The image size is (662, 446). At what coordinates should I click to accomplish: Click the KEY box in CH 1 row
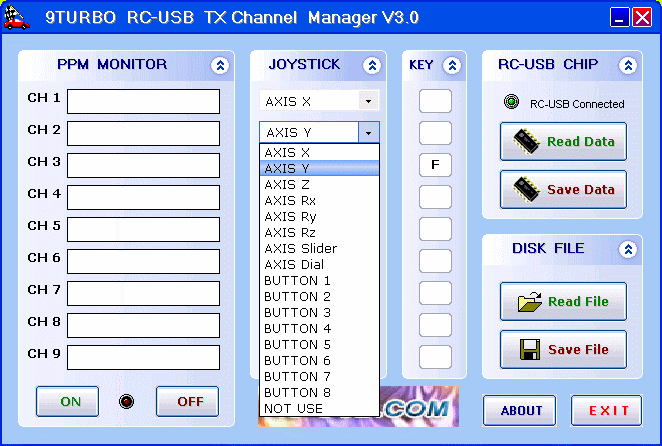point(435,101)
